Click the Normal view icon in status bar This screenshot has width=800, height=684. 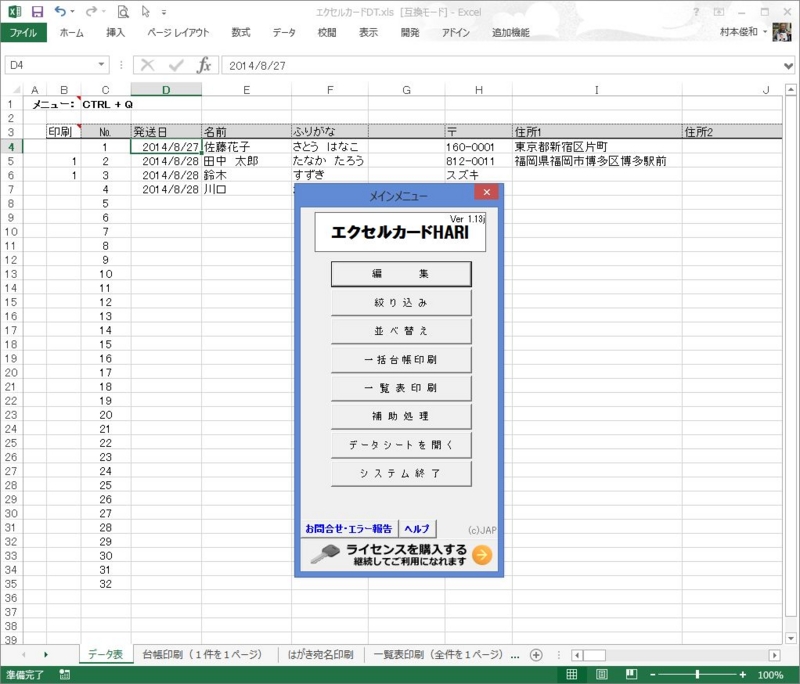pos(573,674)
